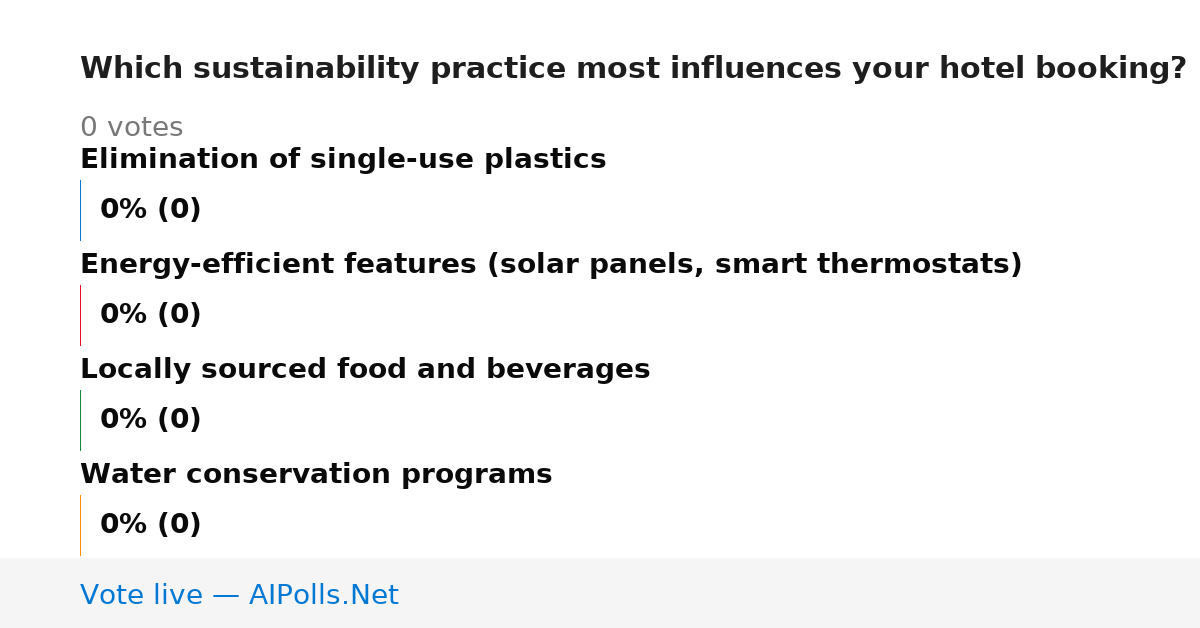Choose 'Water conservation programs' option
Image resolution: width=1200 pixels, height=628 pixels.
click(316, 475)
